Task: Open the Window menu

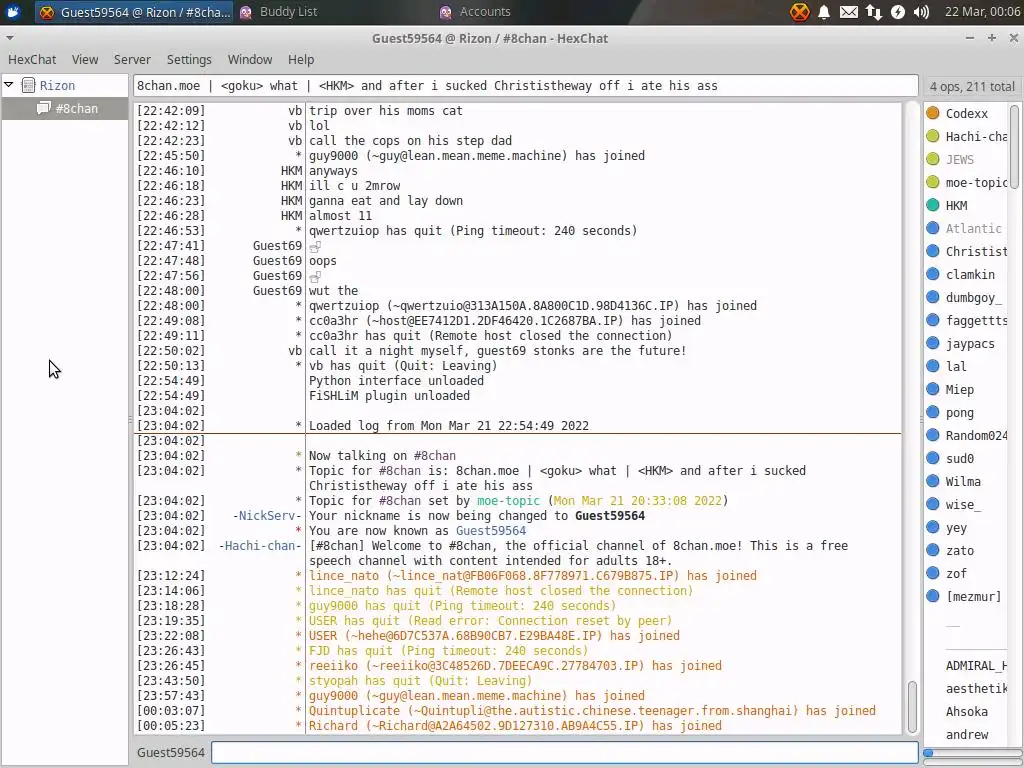Action: (249, 59)
